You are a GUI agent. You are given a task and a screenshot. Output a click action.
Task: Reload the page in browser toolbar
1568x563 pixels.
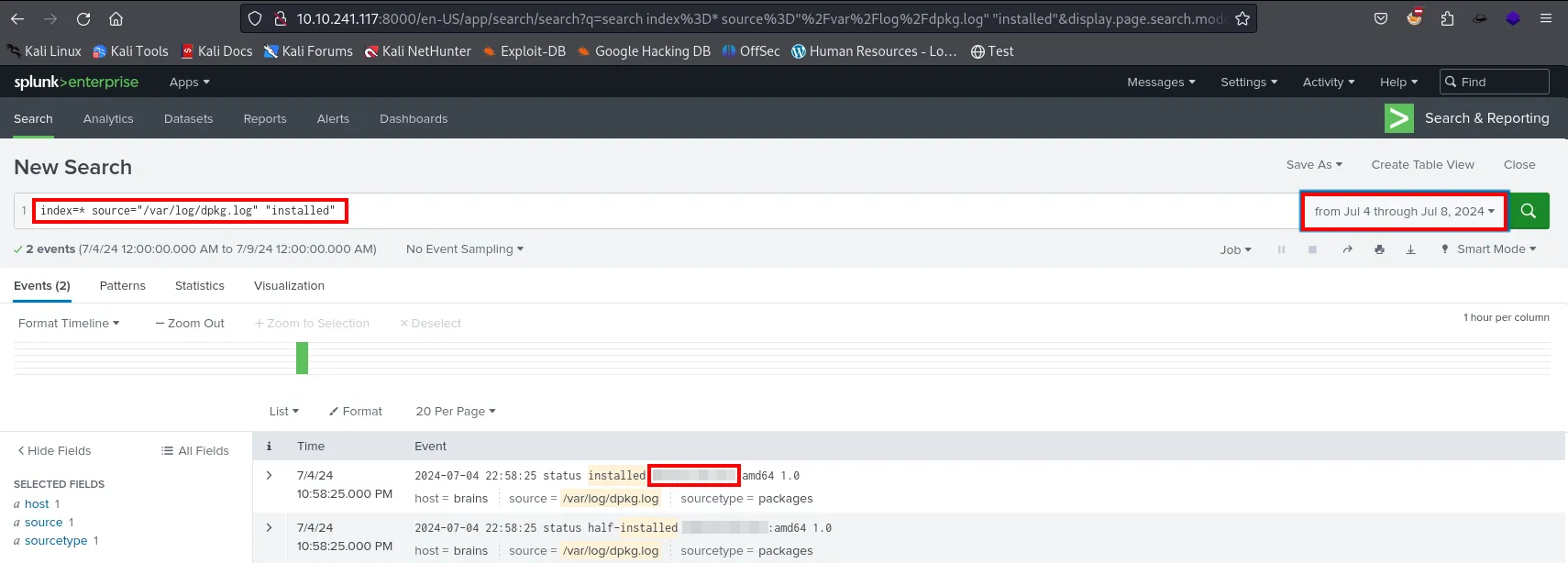(83, 18)
